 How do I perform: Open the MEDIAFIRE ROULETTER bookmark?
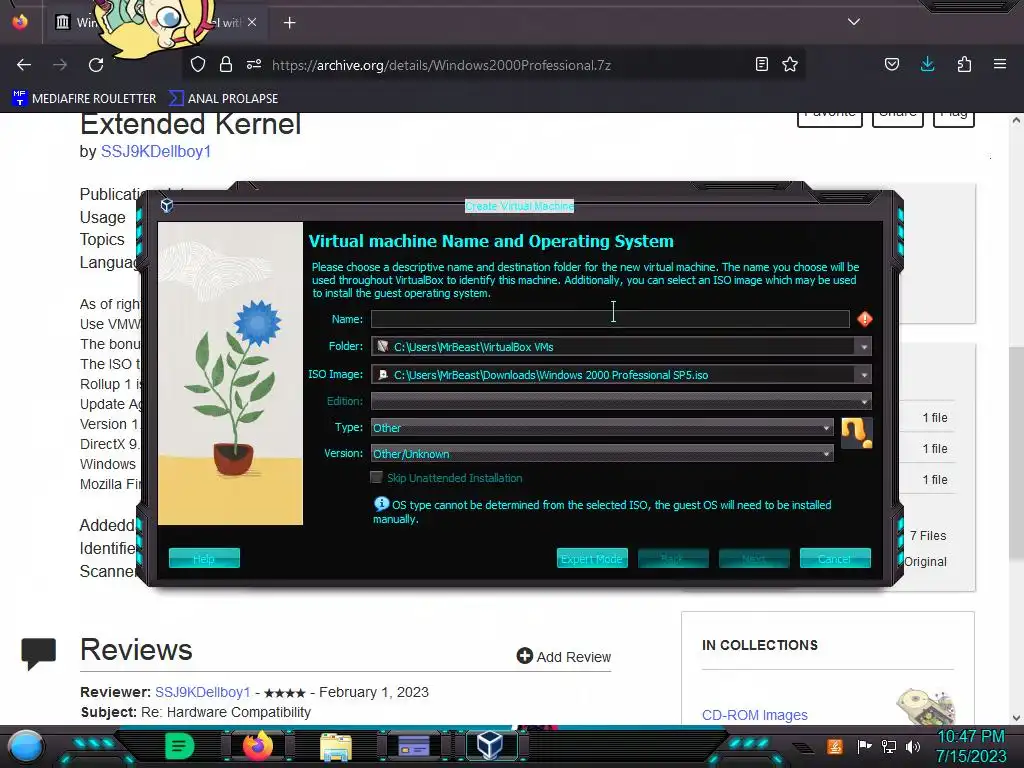click(x=84, y=99)
